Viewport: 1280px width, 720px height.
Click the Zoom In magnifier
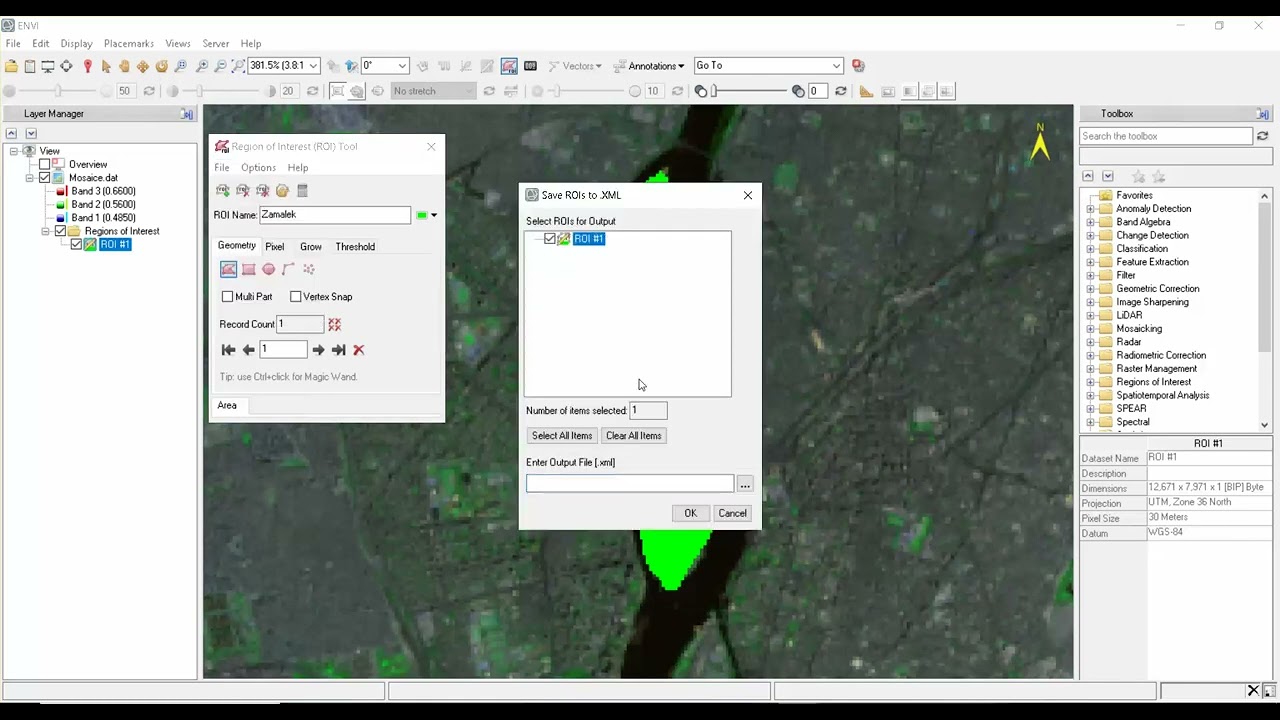[202, 66]
